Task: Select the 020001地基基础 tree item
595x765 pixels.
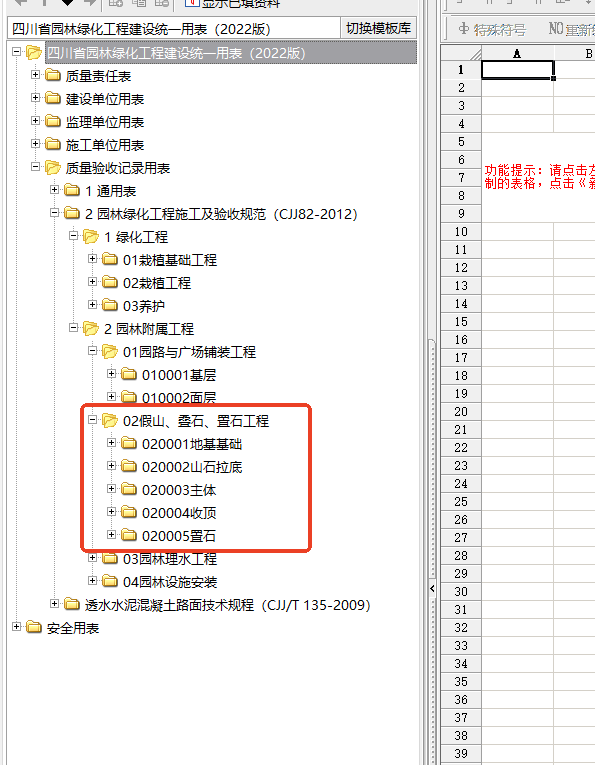Action: pyautogui.click(x=192, y=444)
